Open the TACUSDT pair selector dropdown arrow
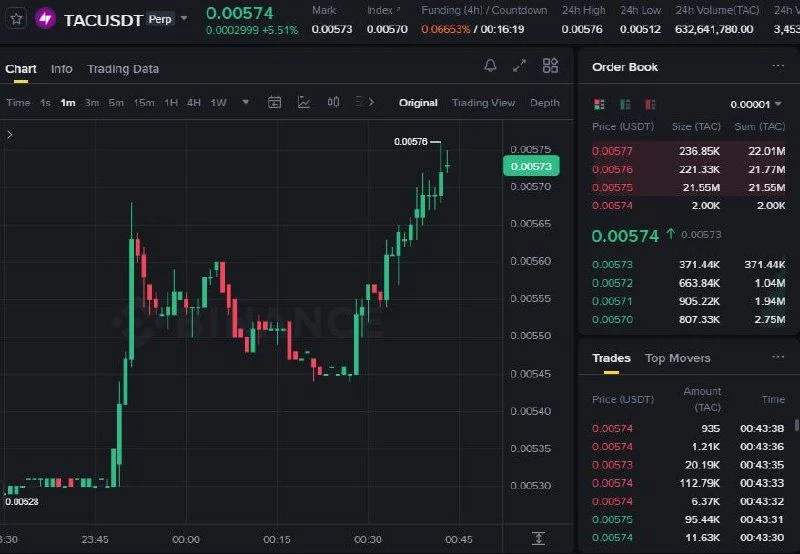The image size is (800, 554). coord(184,19)
